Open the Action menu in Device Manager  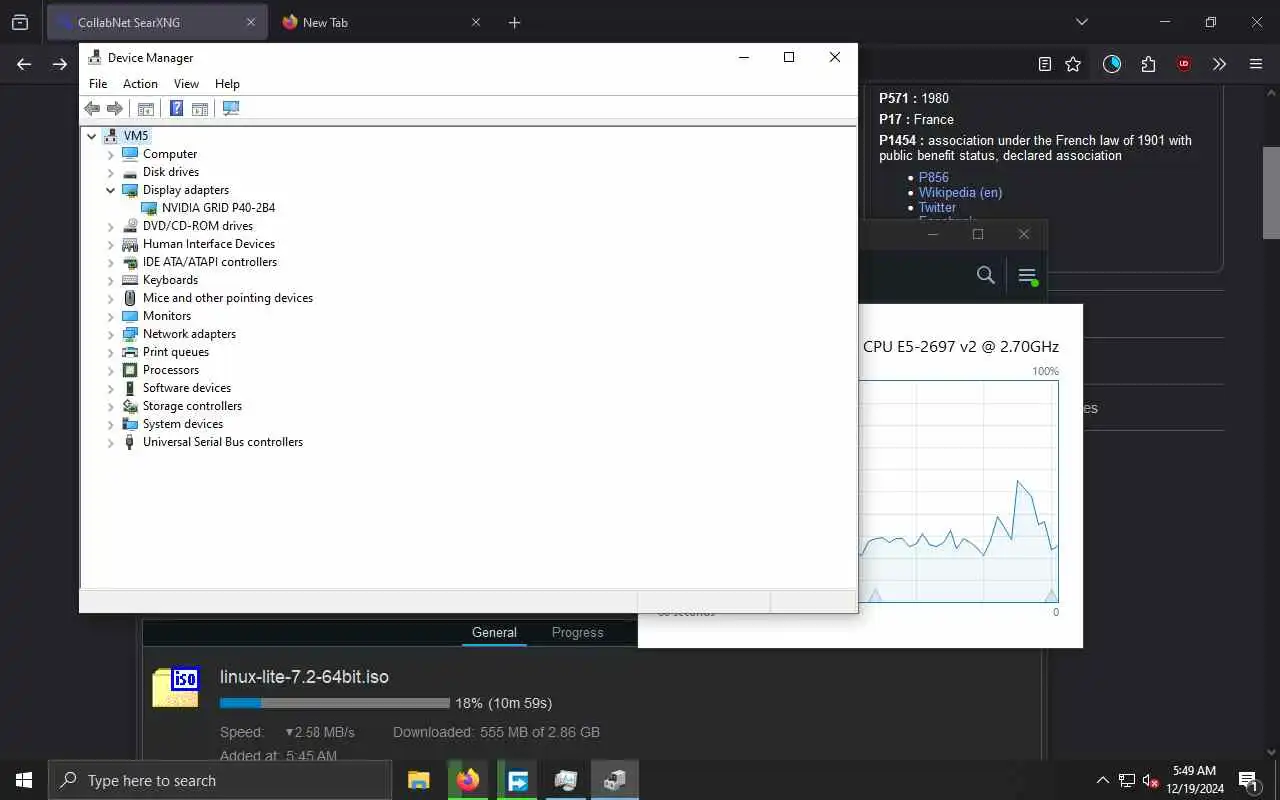140,84
